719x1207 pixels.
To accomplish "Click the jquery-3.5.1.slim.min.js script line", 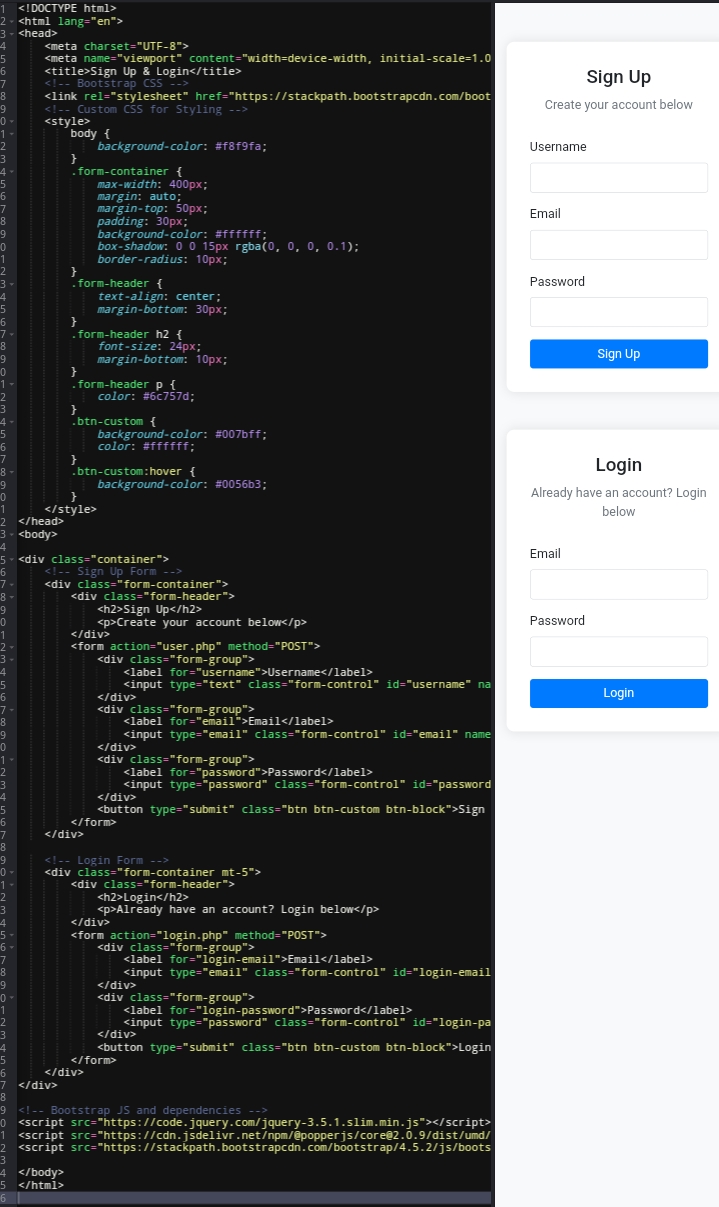I will point(254,1122).
